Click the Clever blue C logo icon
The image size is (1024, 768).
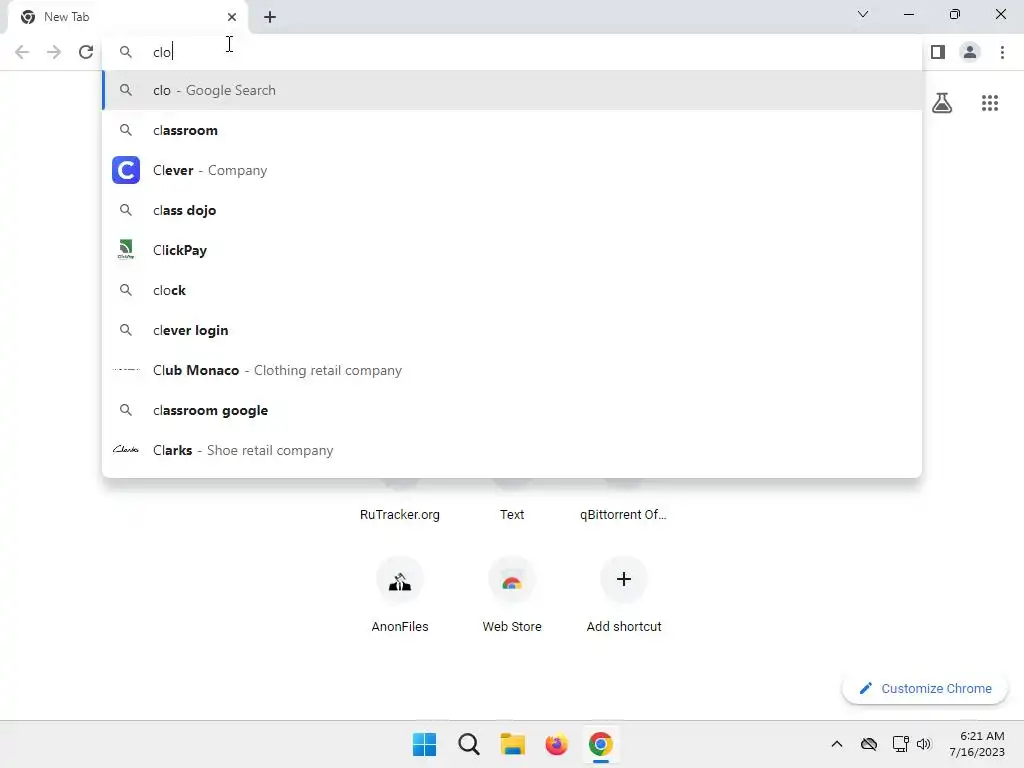(x=126, y=170)
